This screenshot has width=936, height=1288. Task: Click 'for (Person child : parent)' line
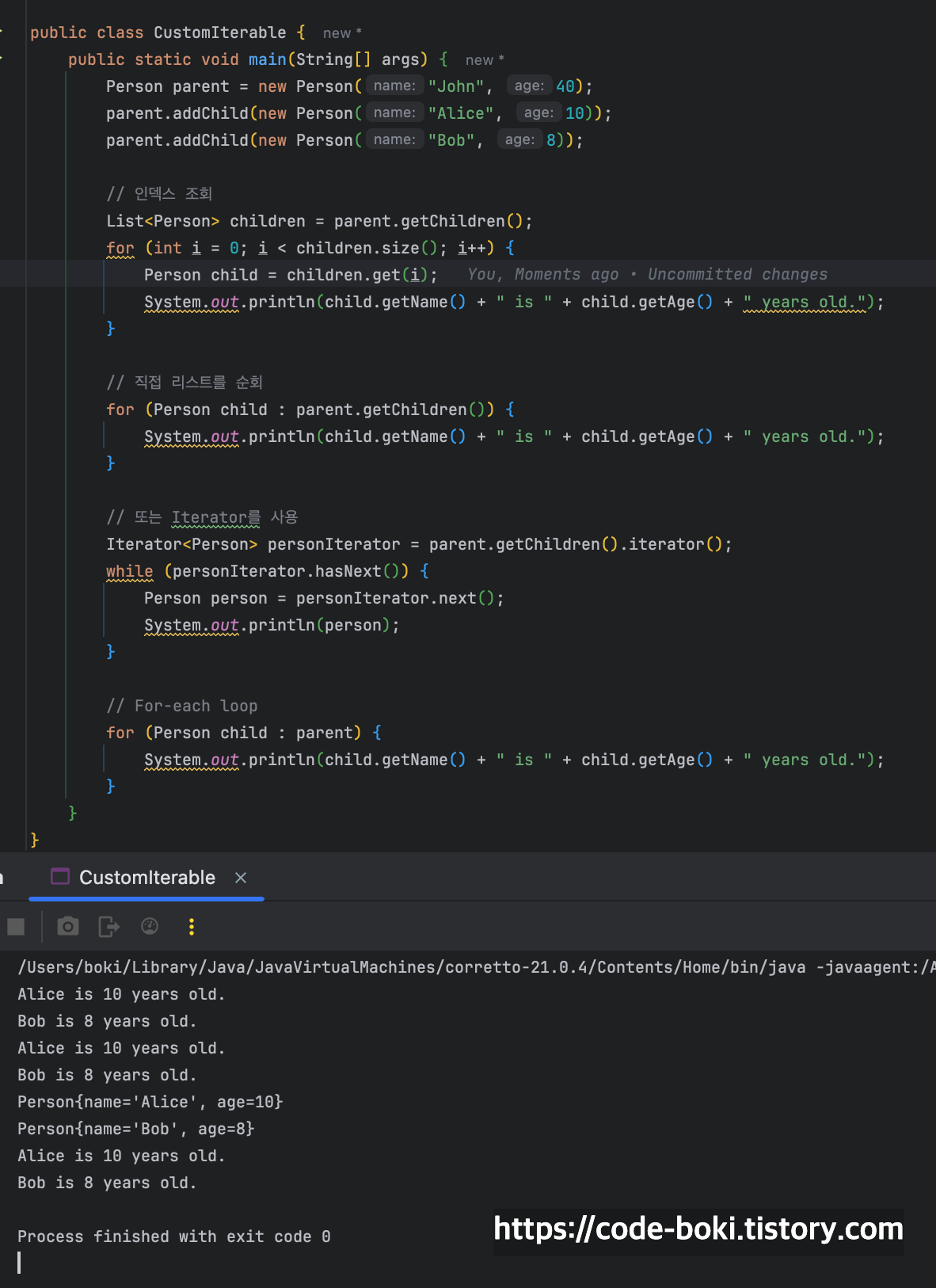(x=244, y=733)
